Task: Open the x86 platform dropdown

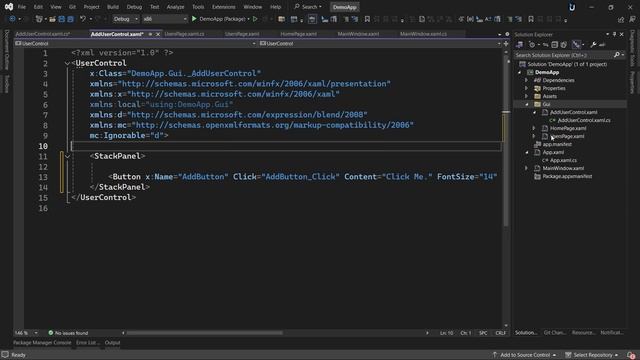Action: pos(165,19)
